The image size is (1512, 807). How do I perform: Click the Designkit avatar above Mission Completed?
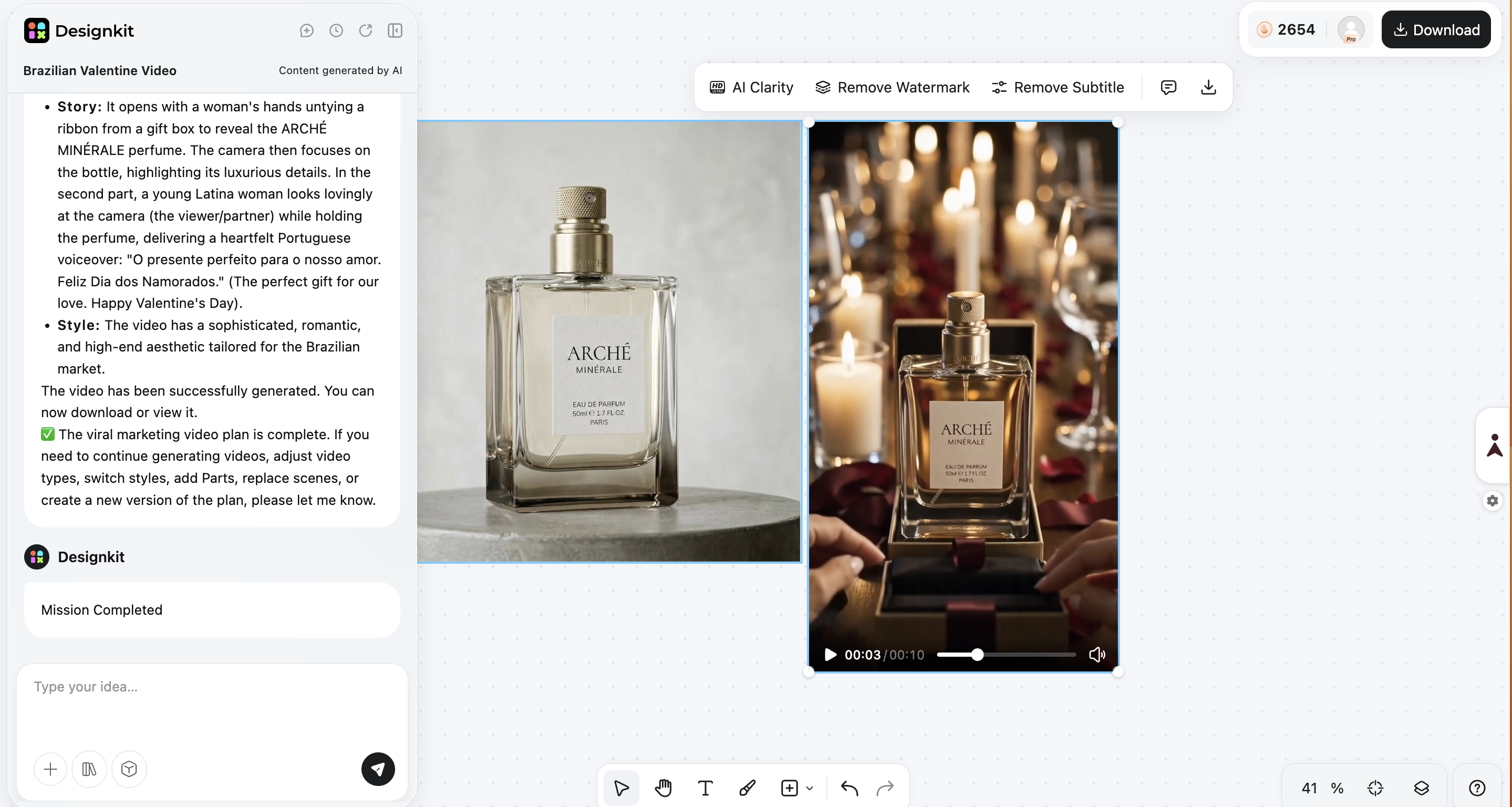point(36,556)
